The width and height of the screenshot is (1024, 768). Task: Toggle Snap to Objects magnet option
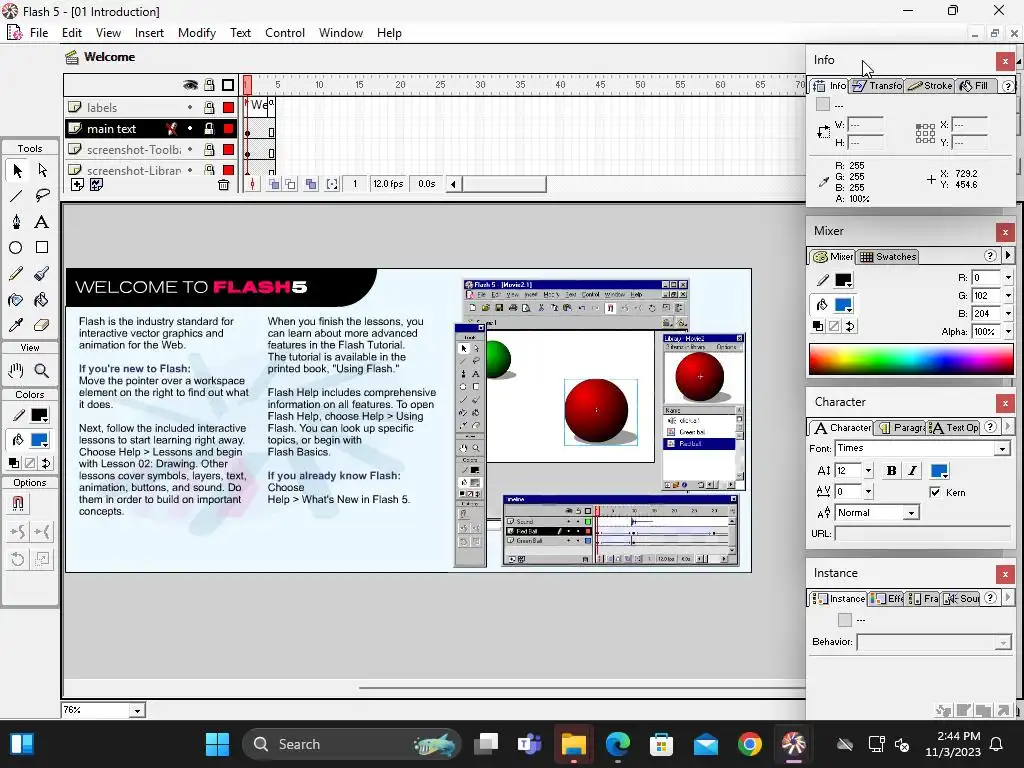pyautogui.click(x=18, y=504)
